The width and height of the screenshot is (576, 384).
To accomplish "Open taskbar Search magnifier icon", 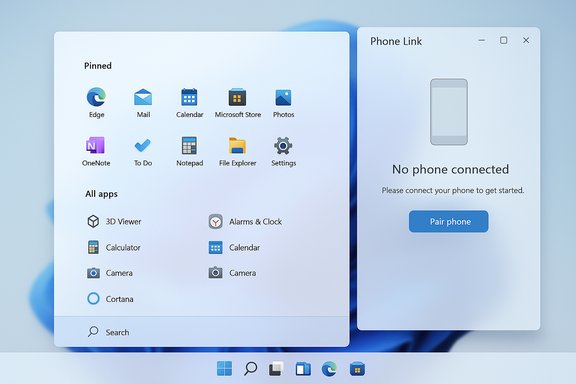I will point(251,369).
